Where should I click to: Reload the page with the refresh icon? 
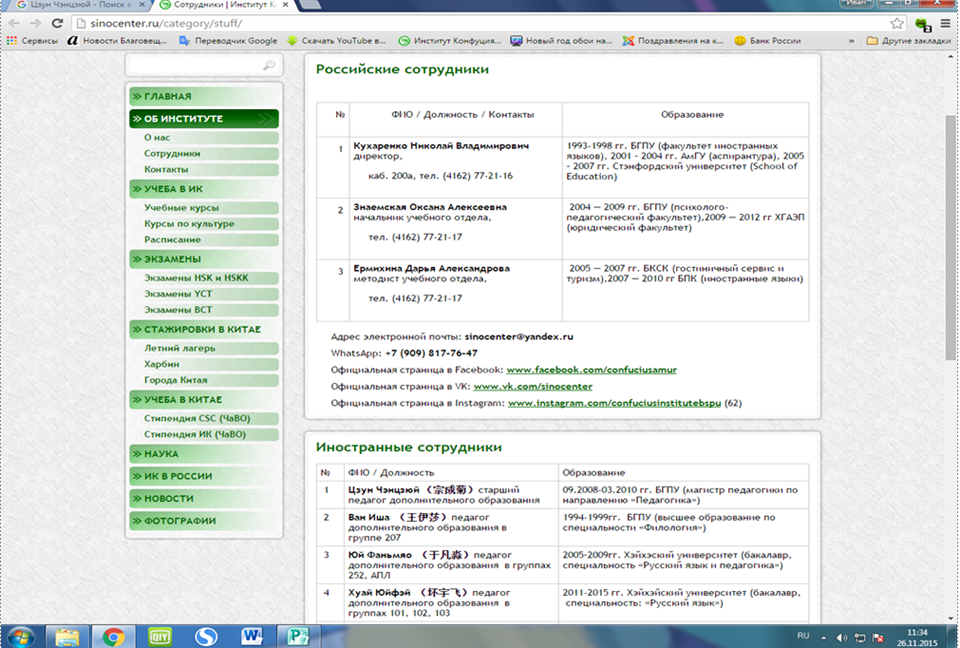click(x=57, y=23)
